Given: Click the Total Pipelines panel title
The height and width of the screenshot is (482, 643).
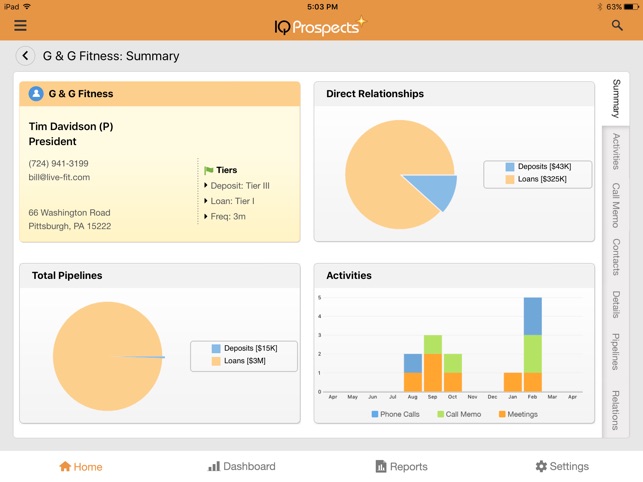Looking at the screenshot, I should pos(67,275).
